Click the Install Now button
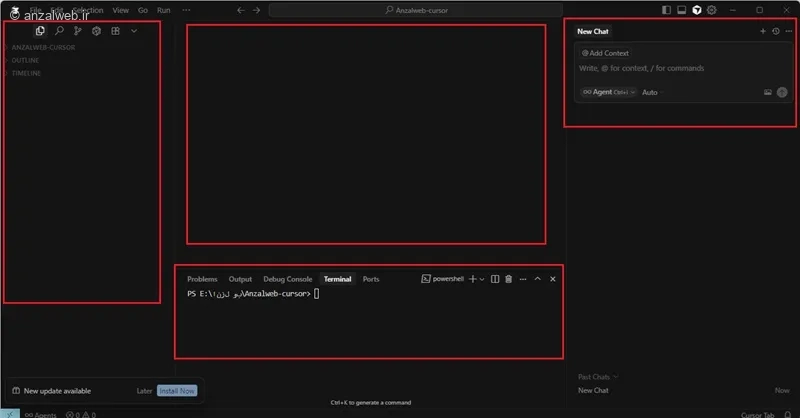The width and height of the screenshot is (800, 418). (x=177, y=391)
